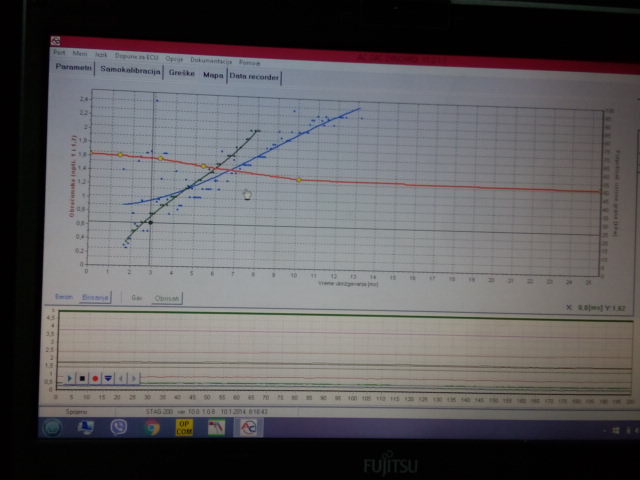640x480 pixels.
Task: Click the application icon in title bar
Action: coord(56,41)
